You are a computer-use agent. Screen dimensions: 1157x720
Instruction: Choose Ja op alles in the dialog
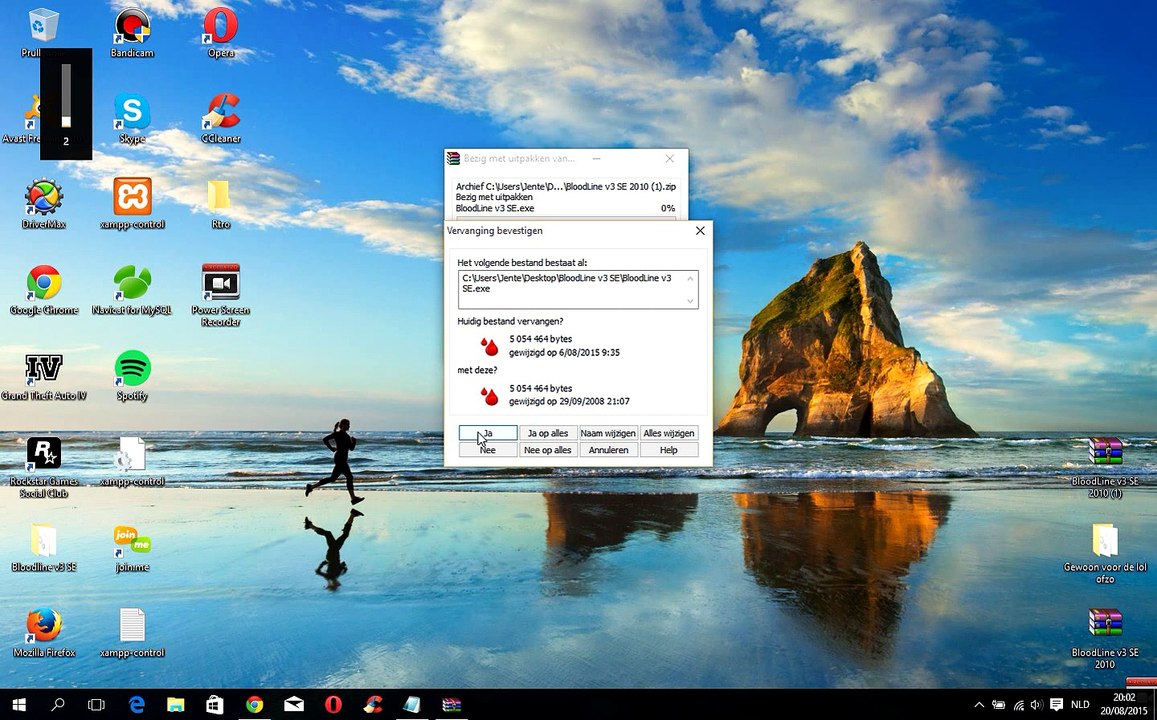click(x=548, y=433)
